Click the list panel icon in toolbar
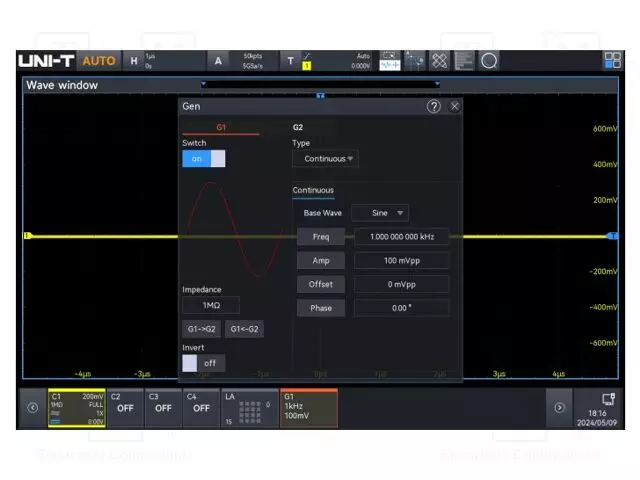640x480 pixels. click(464, 61)
